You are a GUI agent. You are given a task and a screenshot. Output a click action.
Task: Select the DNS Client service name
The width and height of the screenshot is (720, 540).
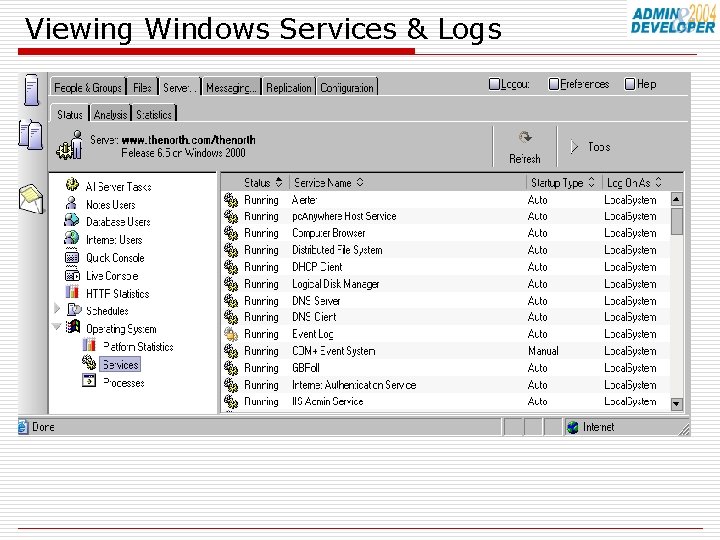(x=314, y=317)
